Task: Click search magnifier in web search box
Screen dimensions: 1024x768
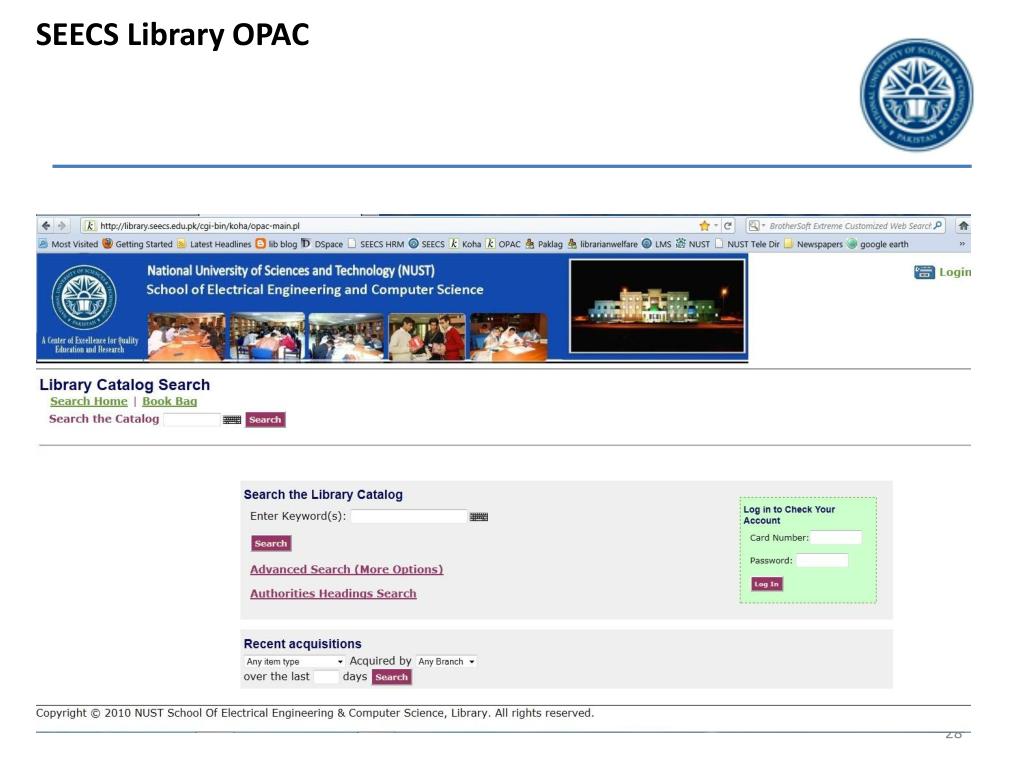Action: [x=938, y=225]
